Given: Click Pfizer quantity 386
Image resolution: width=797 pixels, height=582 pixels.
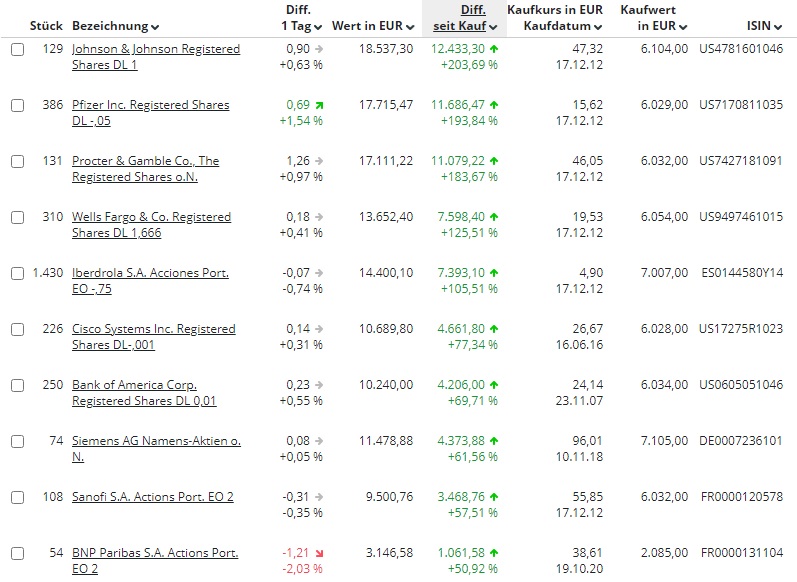Looking at the screenshot, I should point(53,105).
